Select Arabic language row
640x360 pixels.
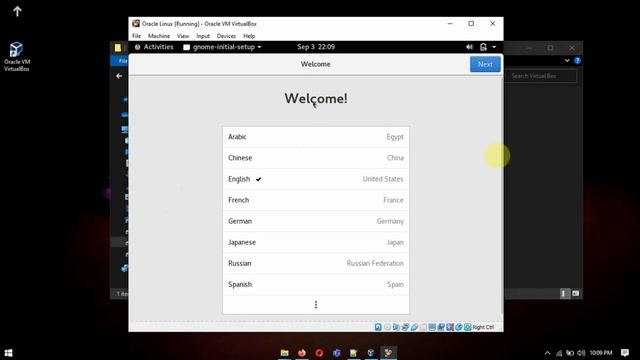tap(316, 137)
